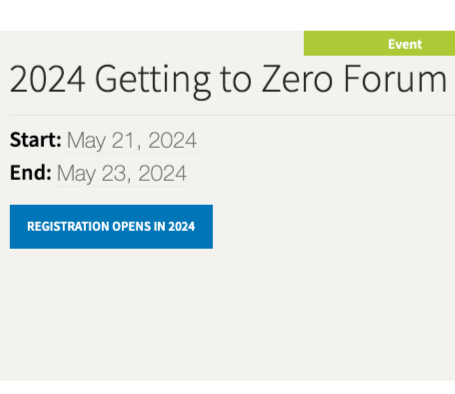This screenshot has height=394, width=455.
Task: Click the Registration Opens in 2024 button
Action: (x=111, y=227)
